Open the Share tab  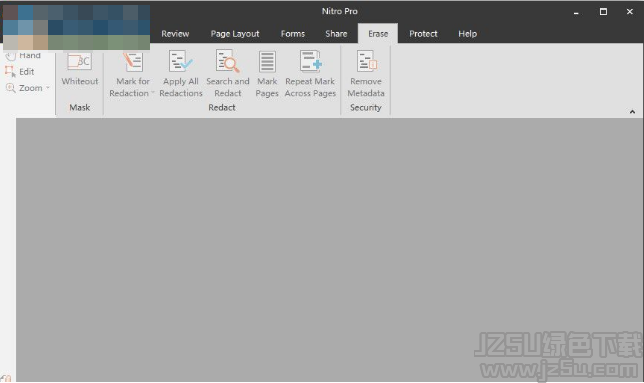[336, 34]
